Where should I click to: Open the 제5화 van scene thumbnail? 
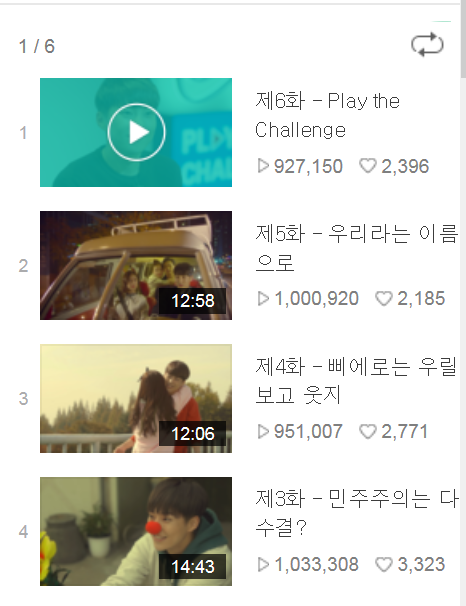coord(136,265)
